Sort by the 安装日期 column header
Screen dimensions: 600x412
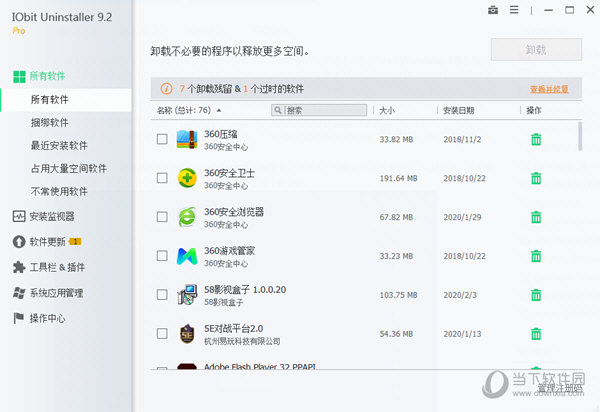point(458,111)
